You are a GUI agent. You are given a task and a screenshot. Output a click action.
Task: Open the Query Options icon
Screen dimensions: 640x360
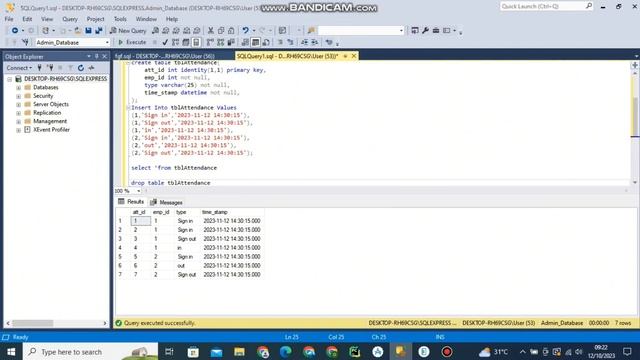186,42
